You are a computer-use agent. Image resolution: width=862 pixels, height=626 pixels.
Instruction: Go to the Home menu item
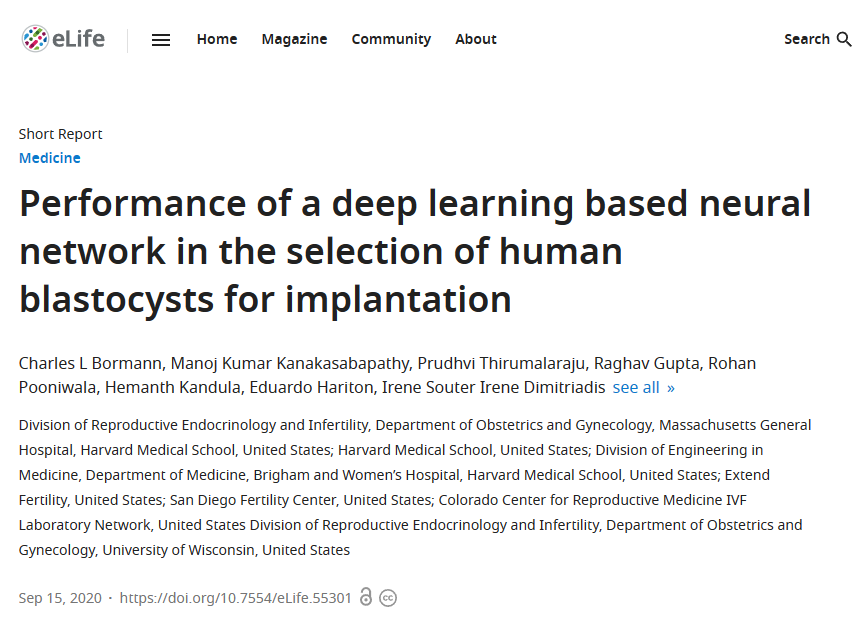pyautogui.click(x=217, y=39)
